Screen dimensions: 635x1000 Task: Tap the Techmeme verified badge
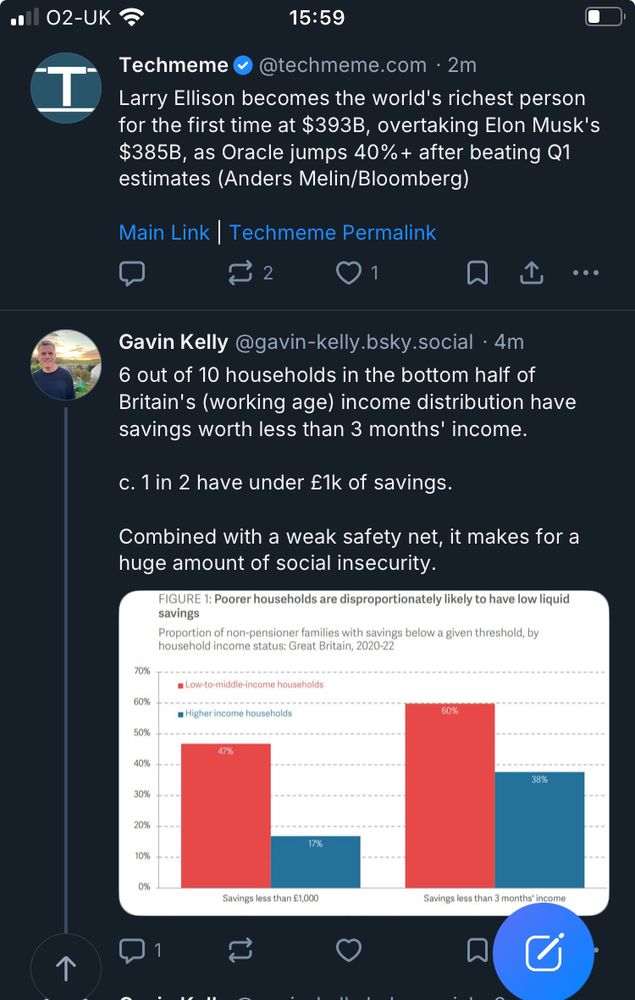pos(243,66)
